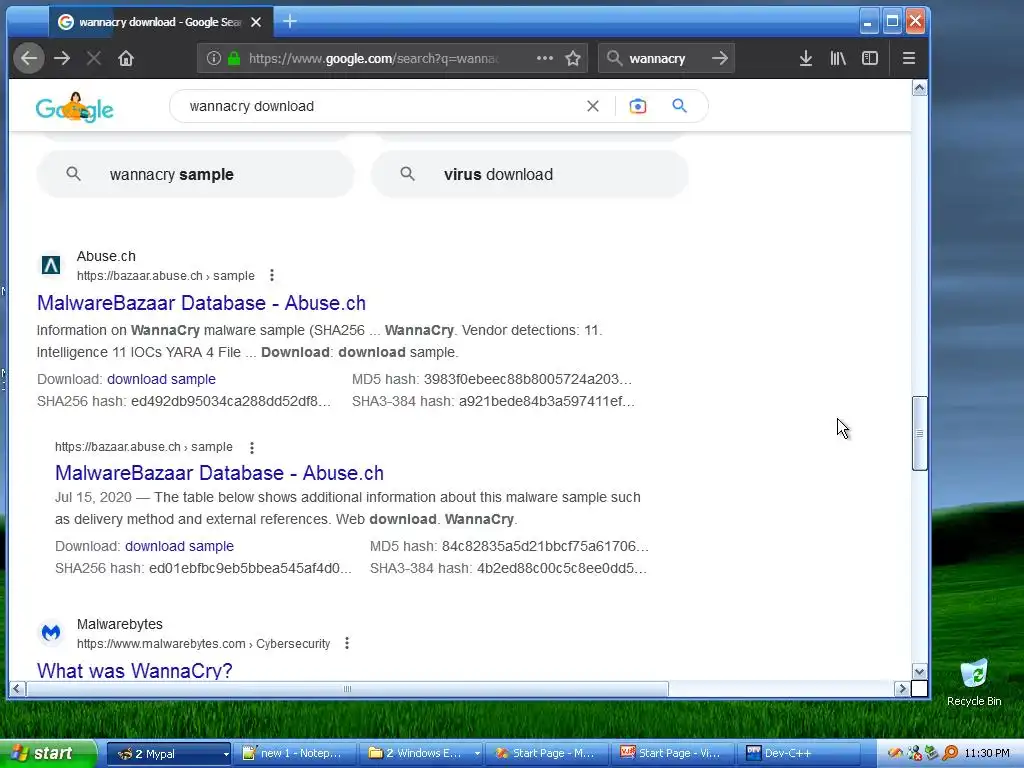Click the Abuse.ch site favicon
Screen dimensions: 1024x768
[x=51, y=265]
